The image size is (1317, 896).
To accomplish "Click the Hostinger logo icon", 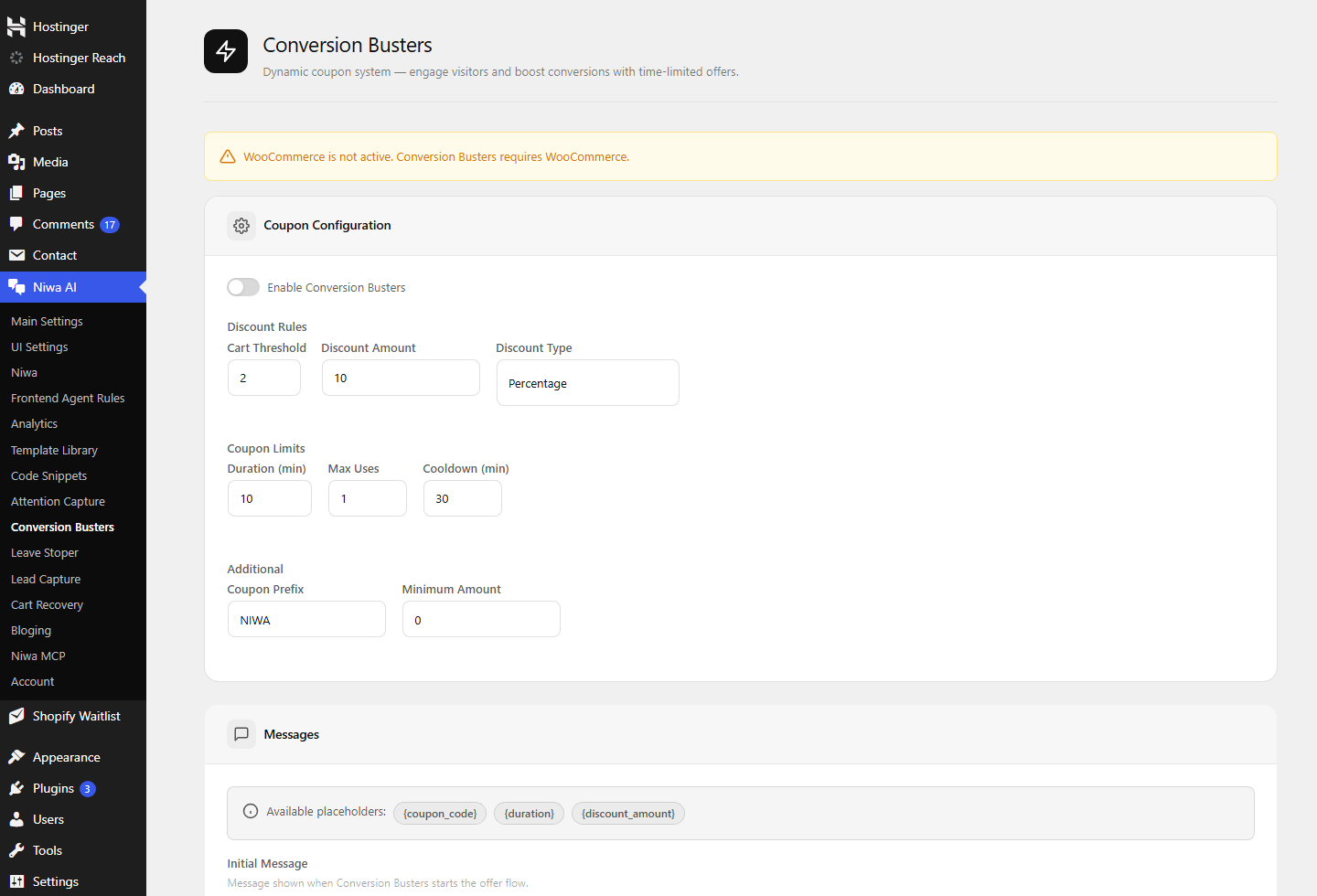I will (16, 27).
